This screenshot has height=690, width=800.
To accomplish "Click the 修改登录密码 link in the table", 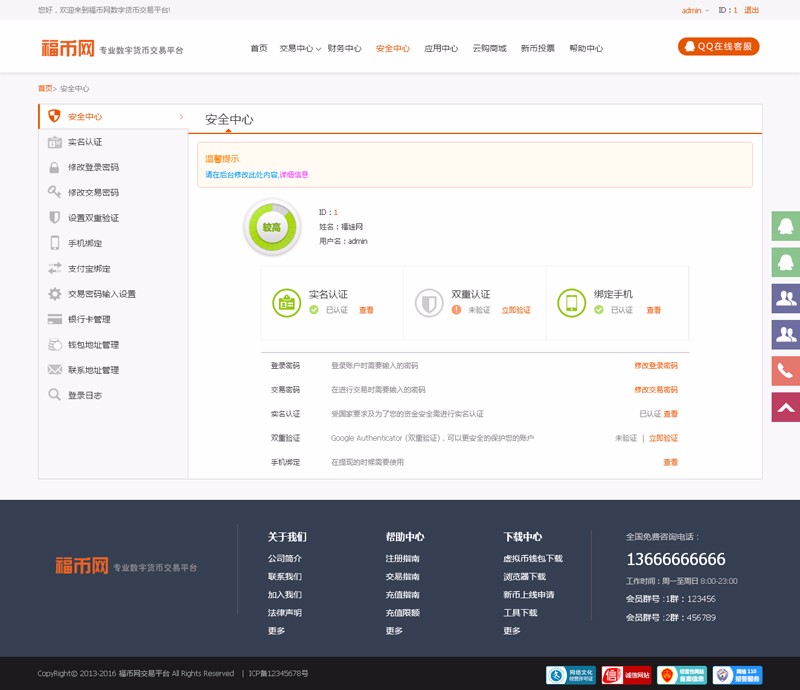I will tap(656, 365).
